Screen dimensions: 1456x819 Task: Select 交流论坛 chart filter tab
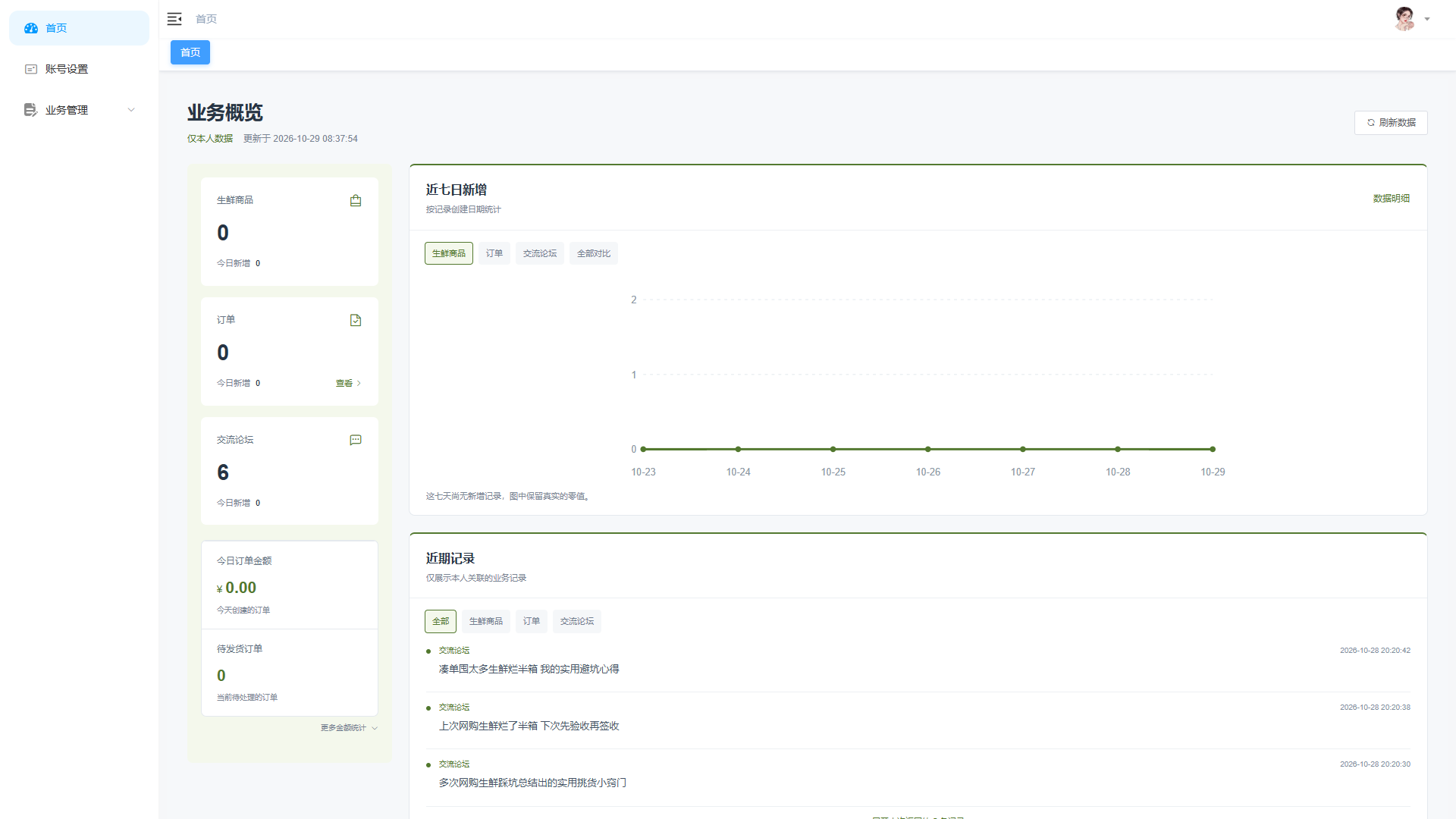[540, 253]
